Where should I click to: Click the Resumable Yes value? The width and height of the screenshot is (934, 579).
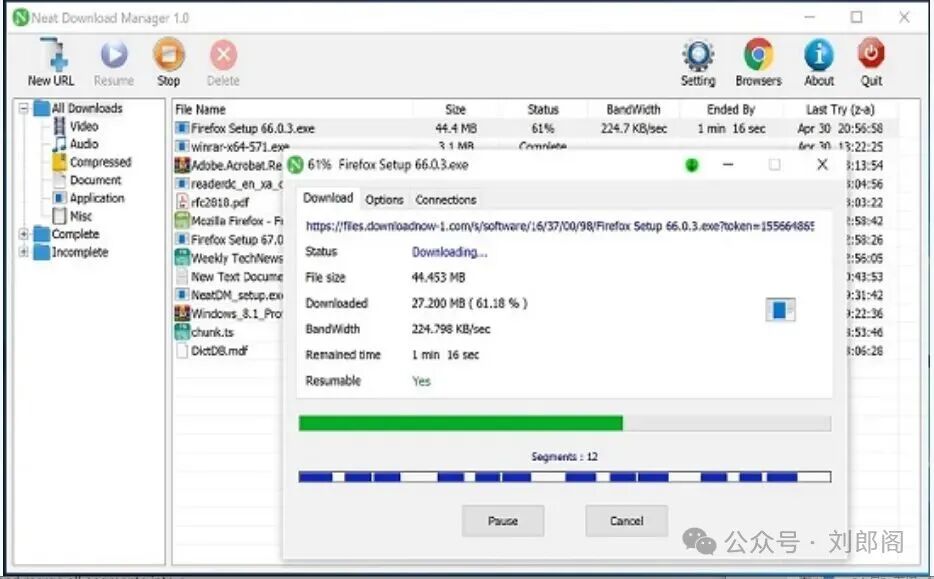click(x=421, y=381)
